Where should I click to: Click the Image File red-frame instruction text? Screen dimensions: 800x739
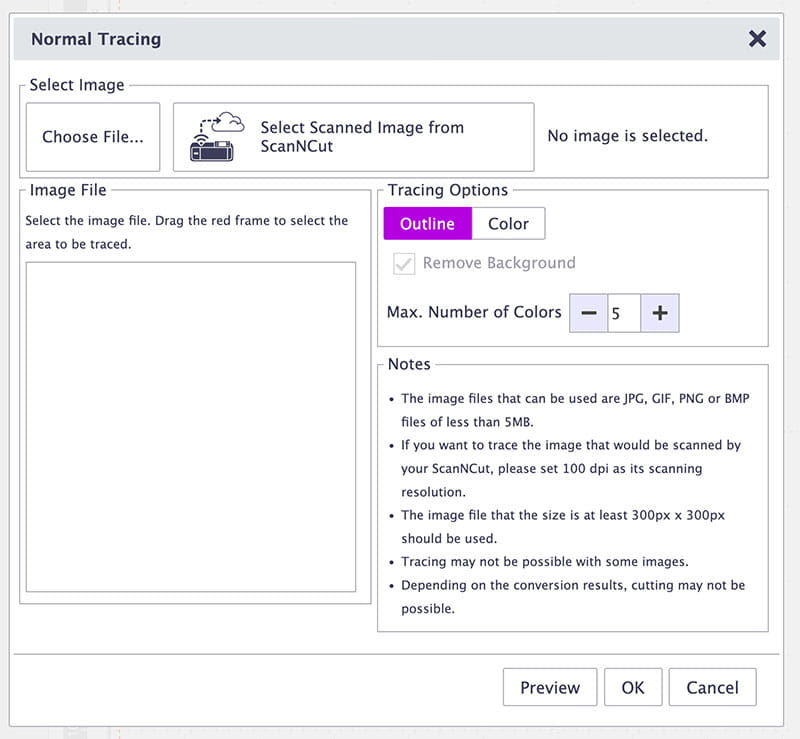(x=187, y=232)
